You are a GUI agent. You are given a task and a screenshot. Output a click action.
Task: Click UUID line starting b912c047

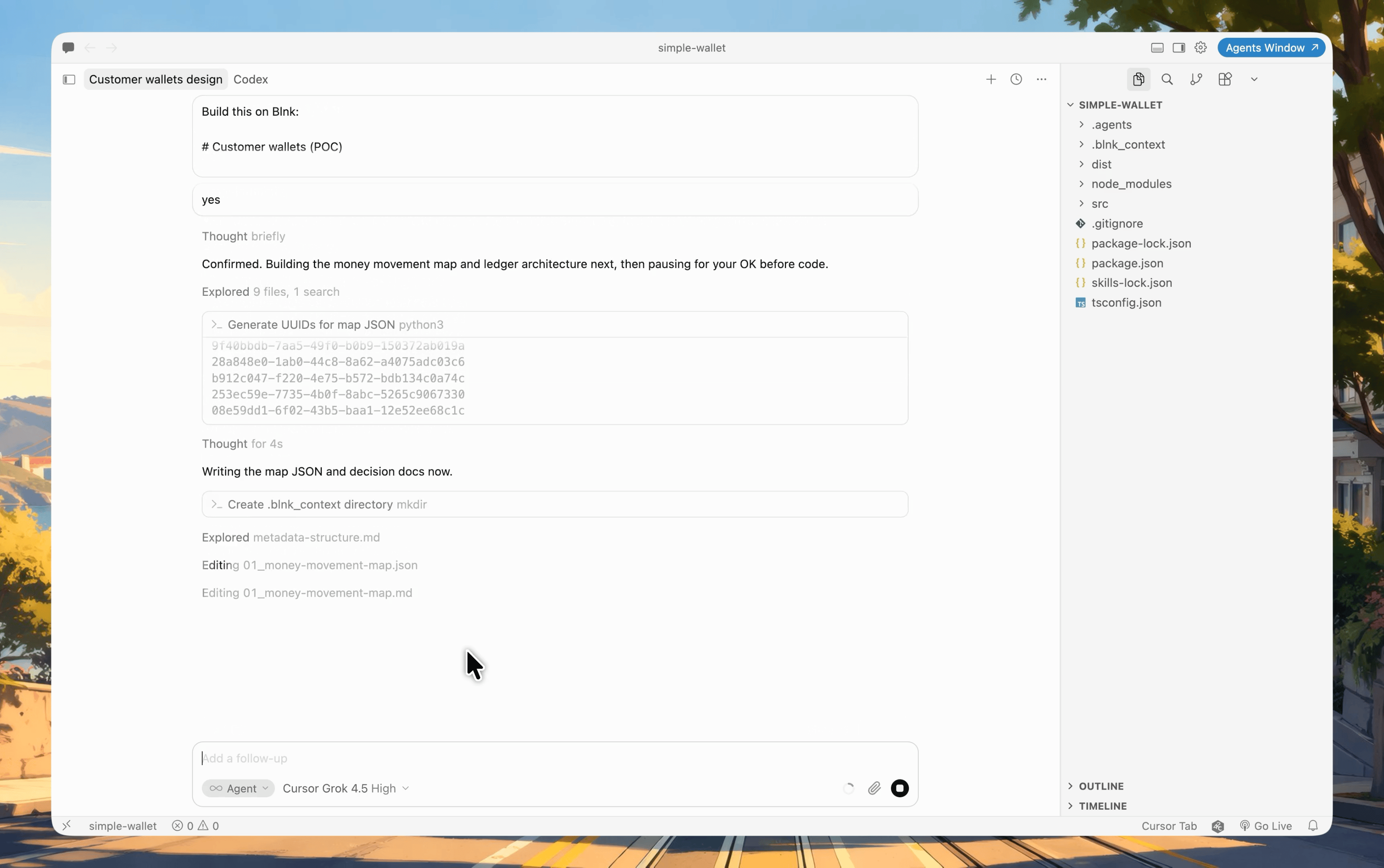[x=338, y=378]
